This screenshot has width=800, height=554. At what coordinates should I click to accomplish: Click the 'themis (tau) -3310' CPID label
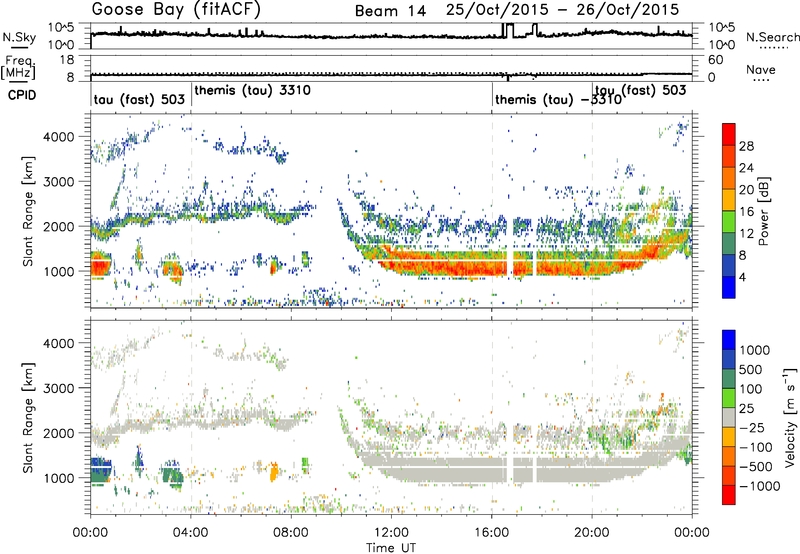[558, 99]
